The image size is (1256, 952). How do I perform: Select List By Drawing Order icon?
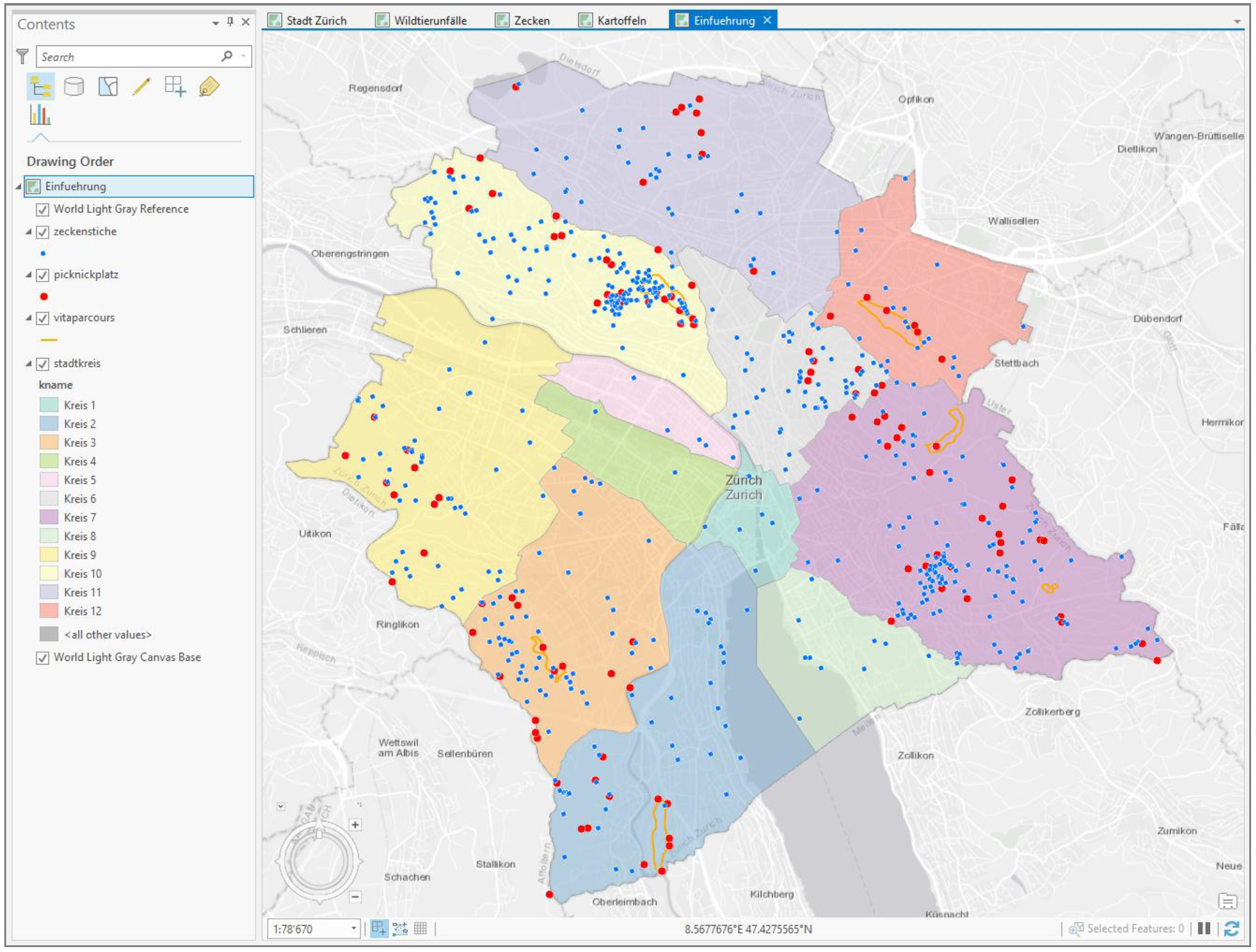(40, 86)
